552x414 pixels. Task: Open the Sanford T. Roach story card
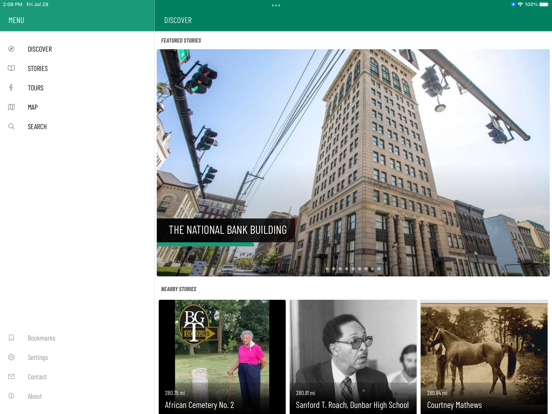[x=353, y=357]
